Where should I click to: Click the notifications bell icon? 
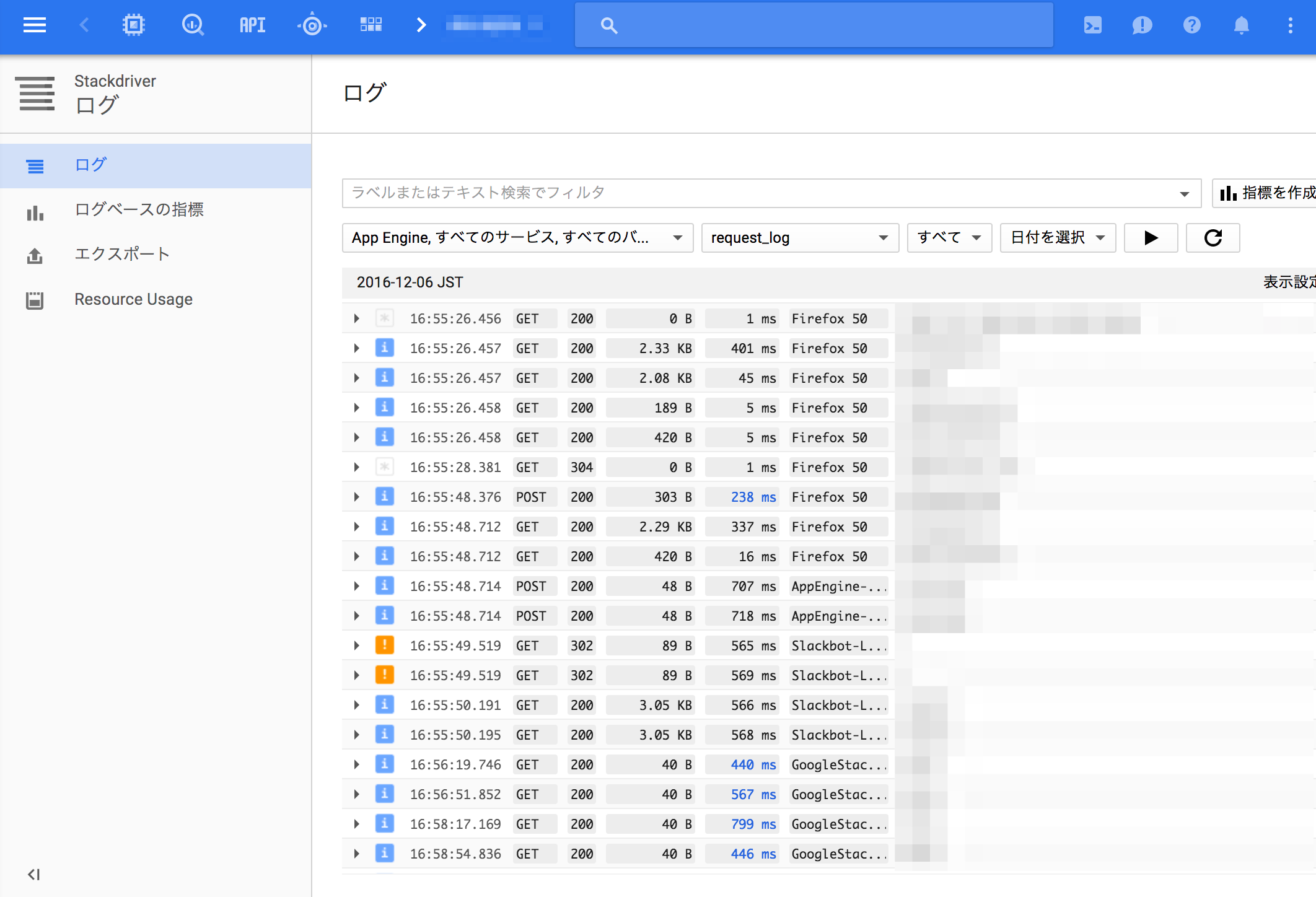click(x=1241, y=25)
